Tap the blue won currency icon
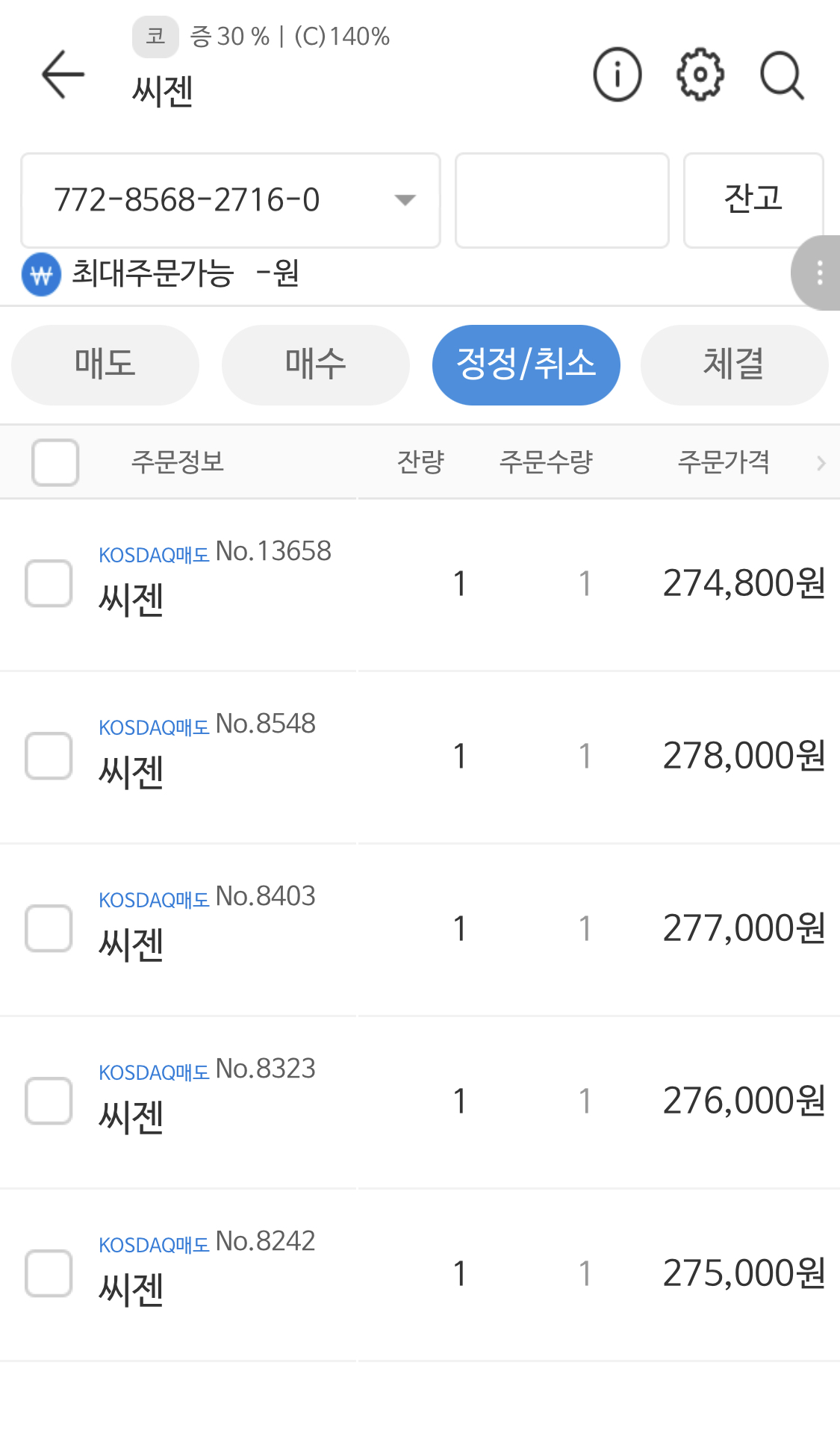840x1448 pixels. pyautogui.click(x=42, y=275)
